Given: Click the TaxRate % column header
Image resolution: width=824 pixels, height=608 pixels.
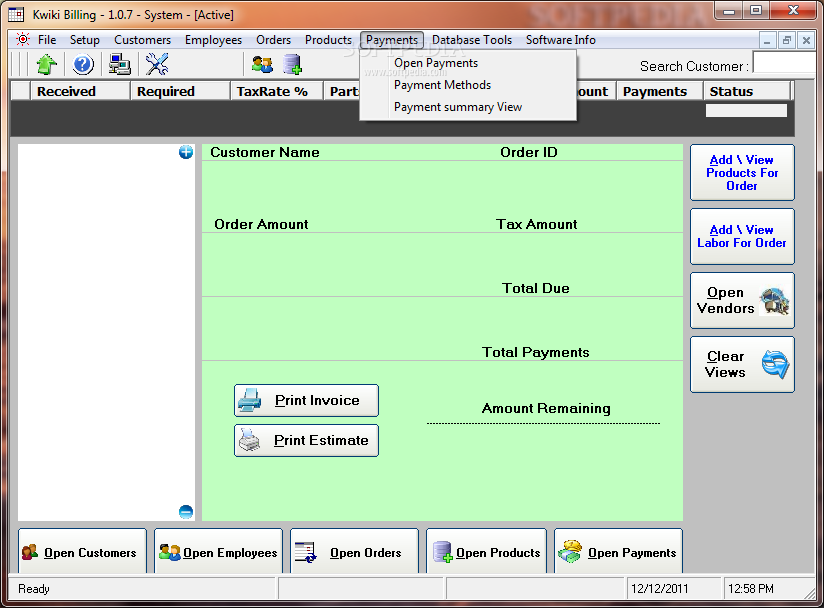Looking at the screenshot, I should click(x=277, y=91).
